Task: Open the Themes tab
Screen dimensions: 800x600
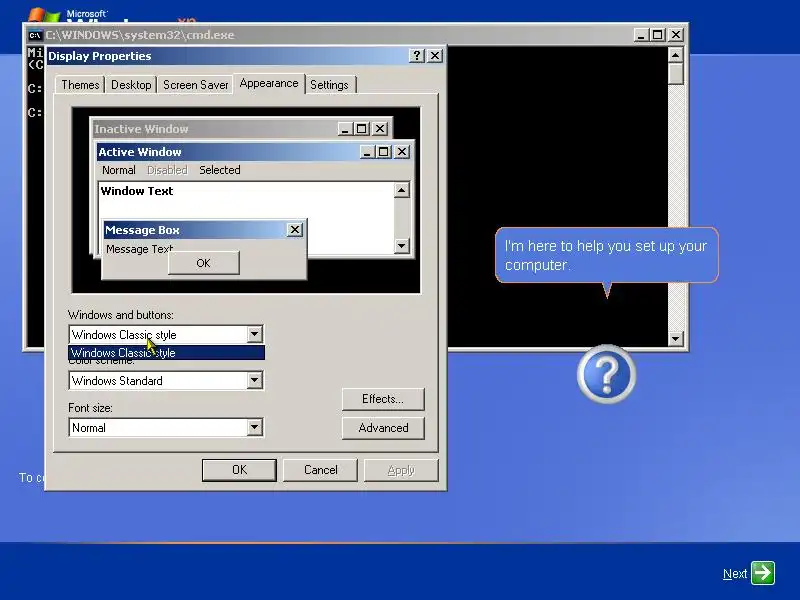Action: [x=80, y=85]
